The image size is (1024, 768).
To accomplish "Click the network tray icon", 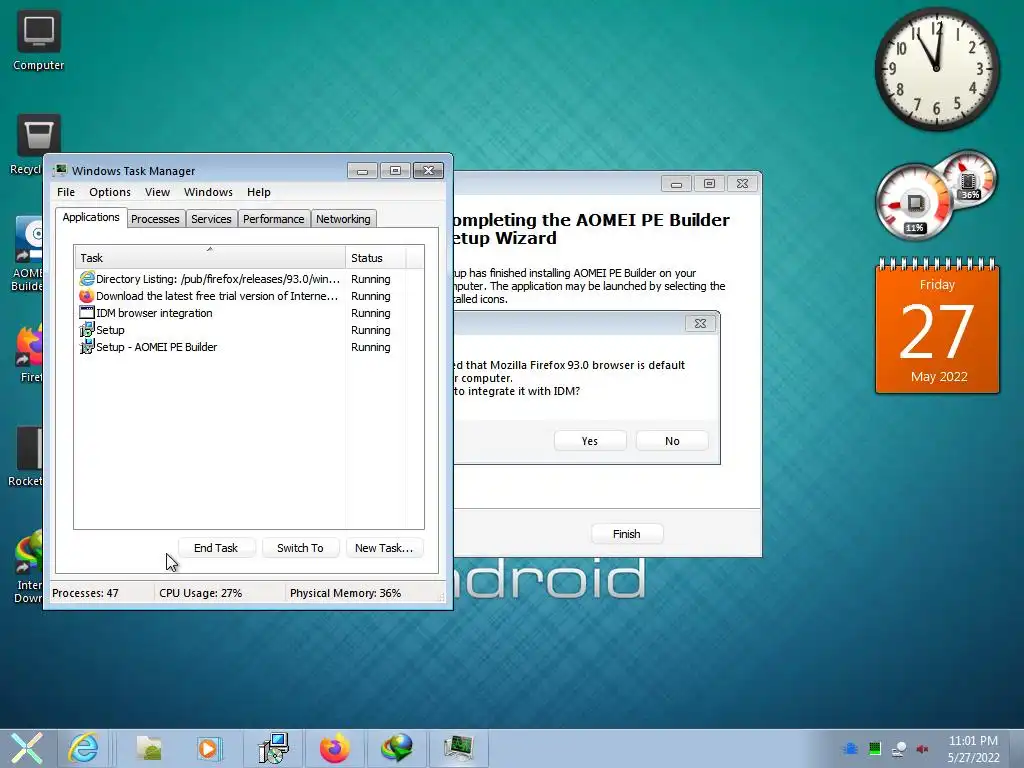I will click(899, 749).
